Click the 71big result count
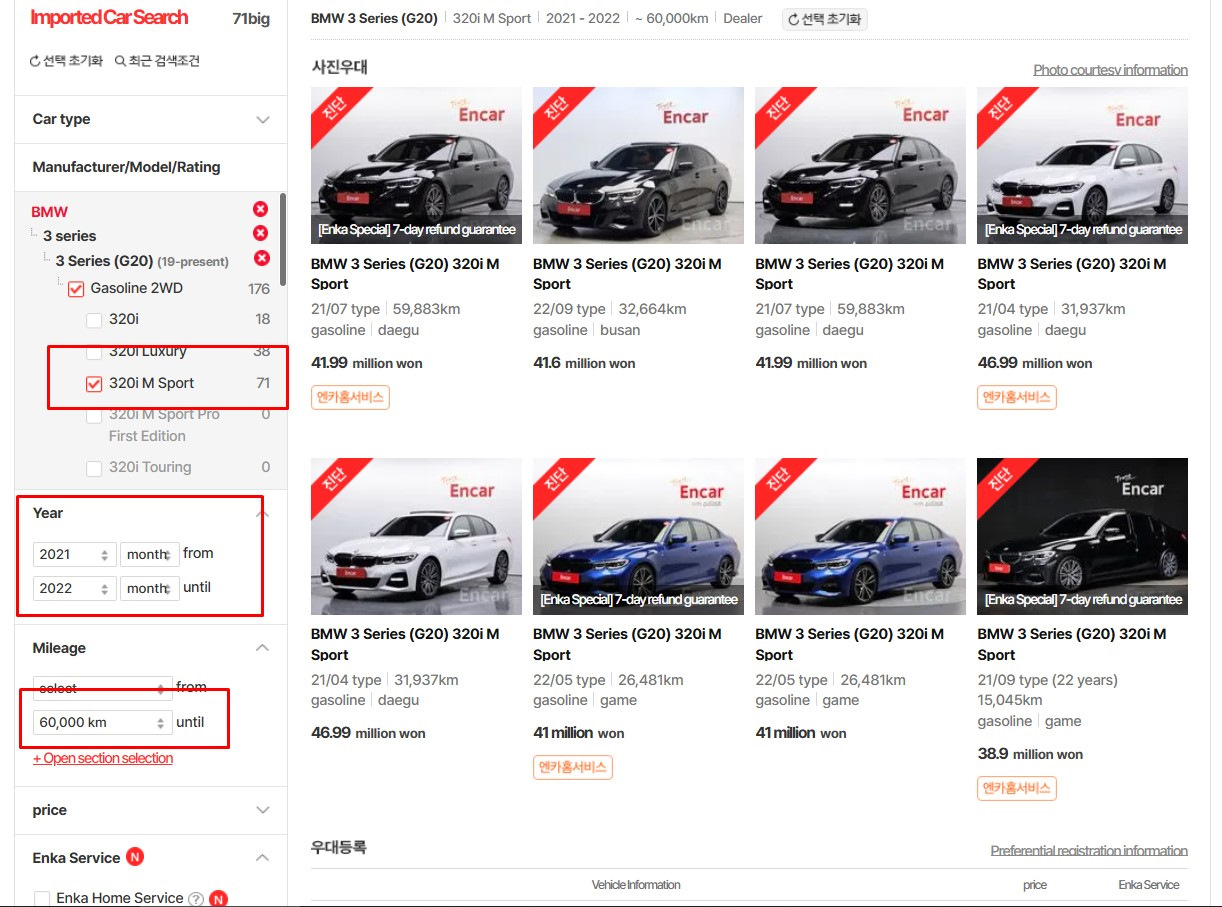The width and height of the screenshot is (1222, 907). [x=251, y=18]
